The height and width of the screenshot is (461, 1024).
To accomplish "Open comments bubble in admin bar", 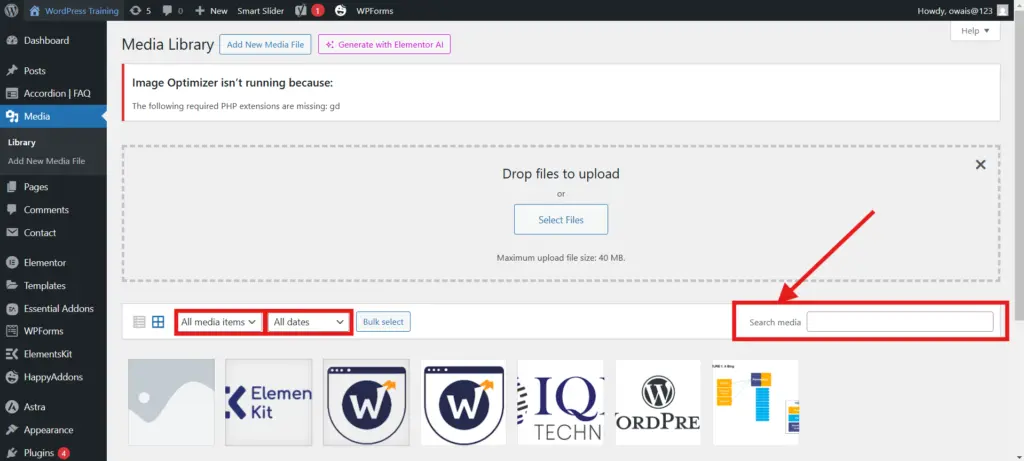I will tap(172, 10).
